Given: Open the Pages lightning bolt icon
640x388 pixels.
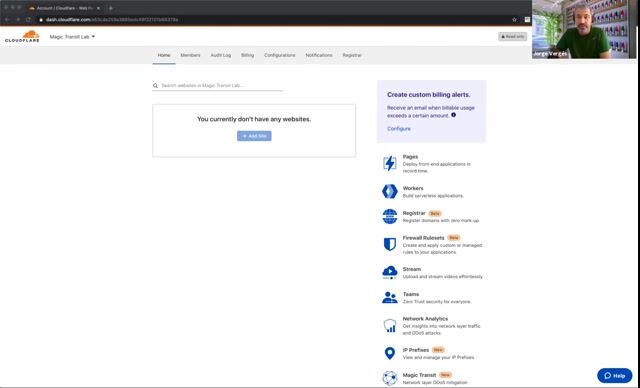Looking at the screenshot, I should [x=390, y=163].
